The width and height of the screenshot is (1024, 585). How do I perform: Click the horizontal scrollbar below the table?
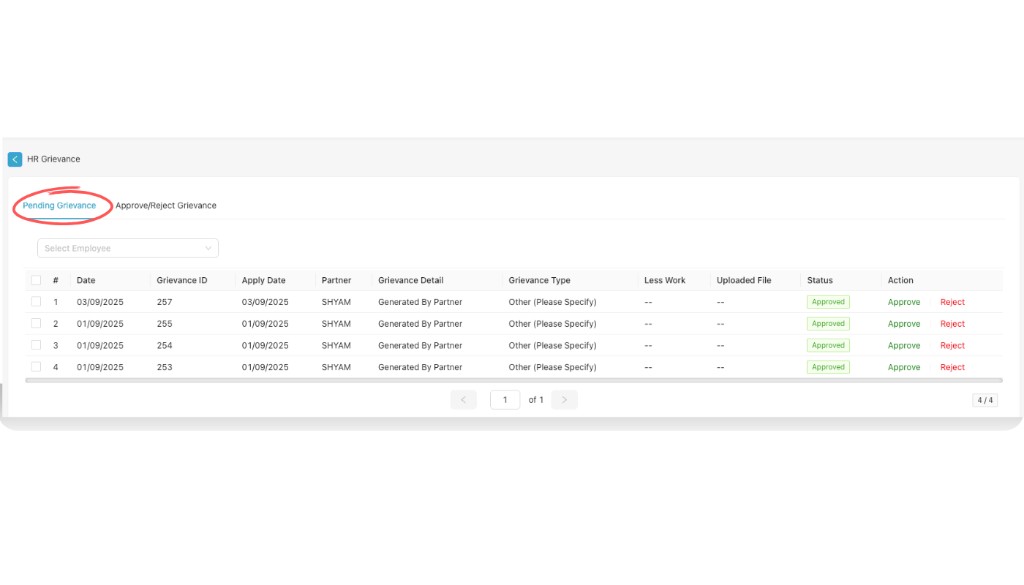400,381
